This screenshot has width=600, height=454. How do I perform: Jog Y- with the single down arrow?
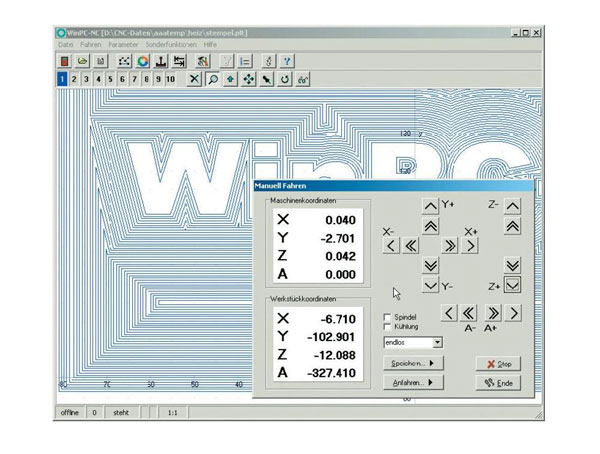pos(430,285)
